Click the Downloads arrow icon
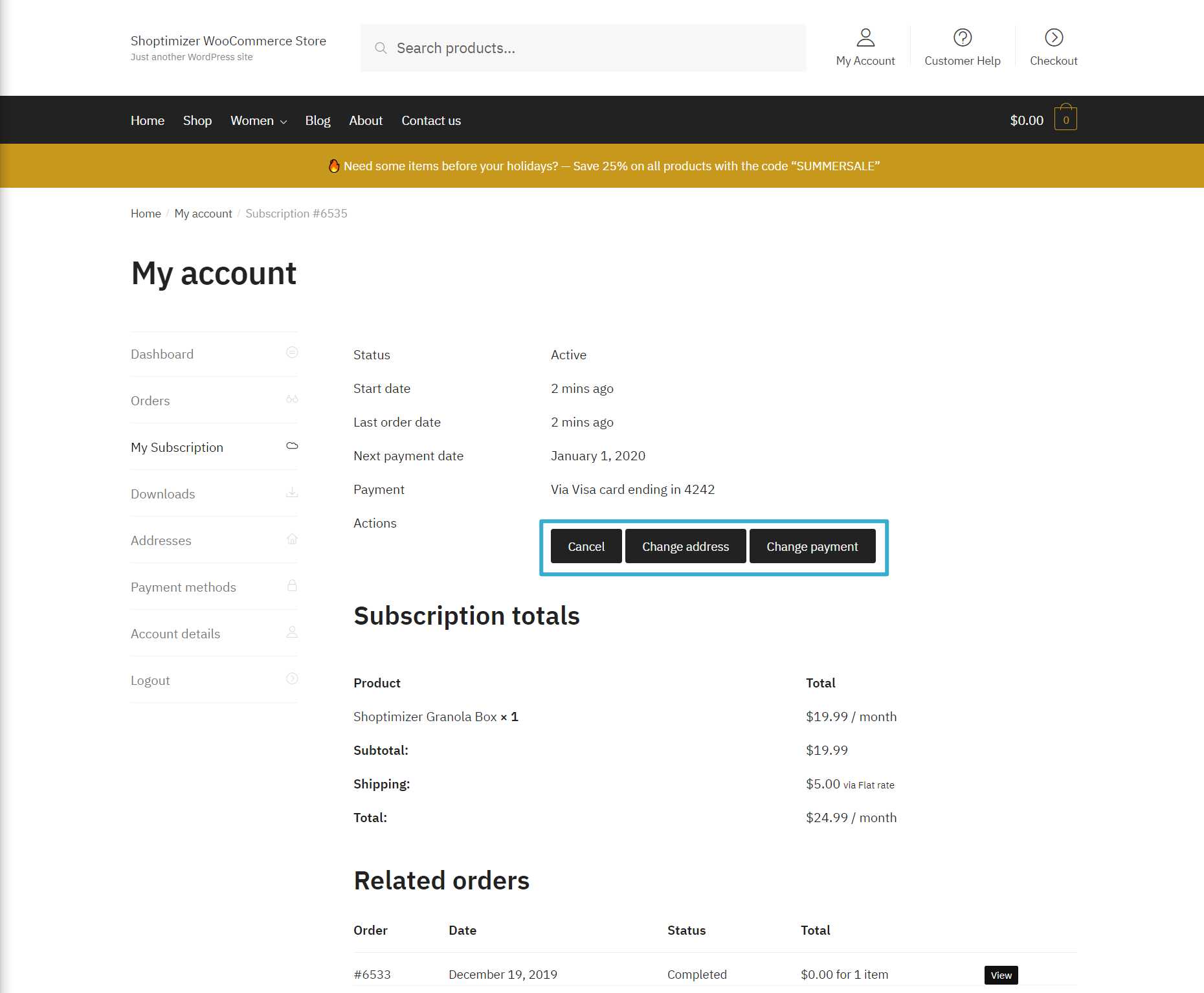This screenshot has width=1204, height=993. tap(292, 492)
